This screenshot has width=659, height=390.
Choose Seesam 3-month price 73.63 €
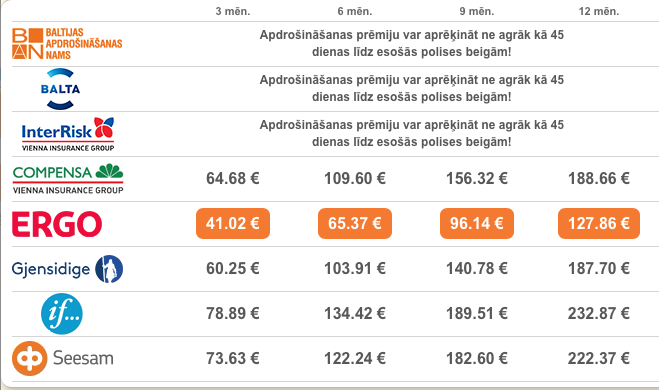(x=233, y=358)
